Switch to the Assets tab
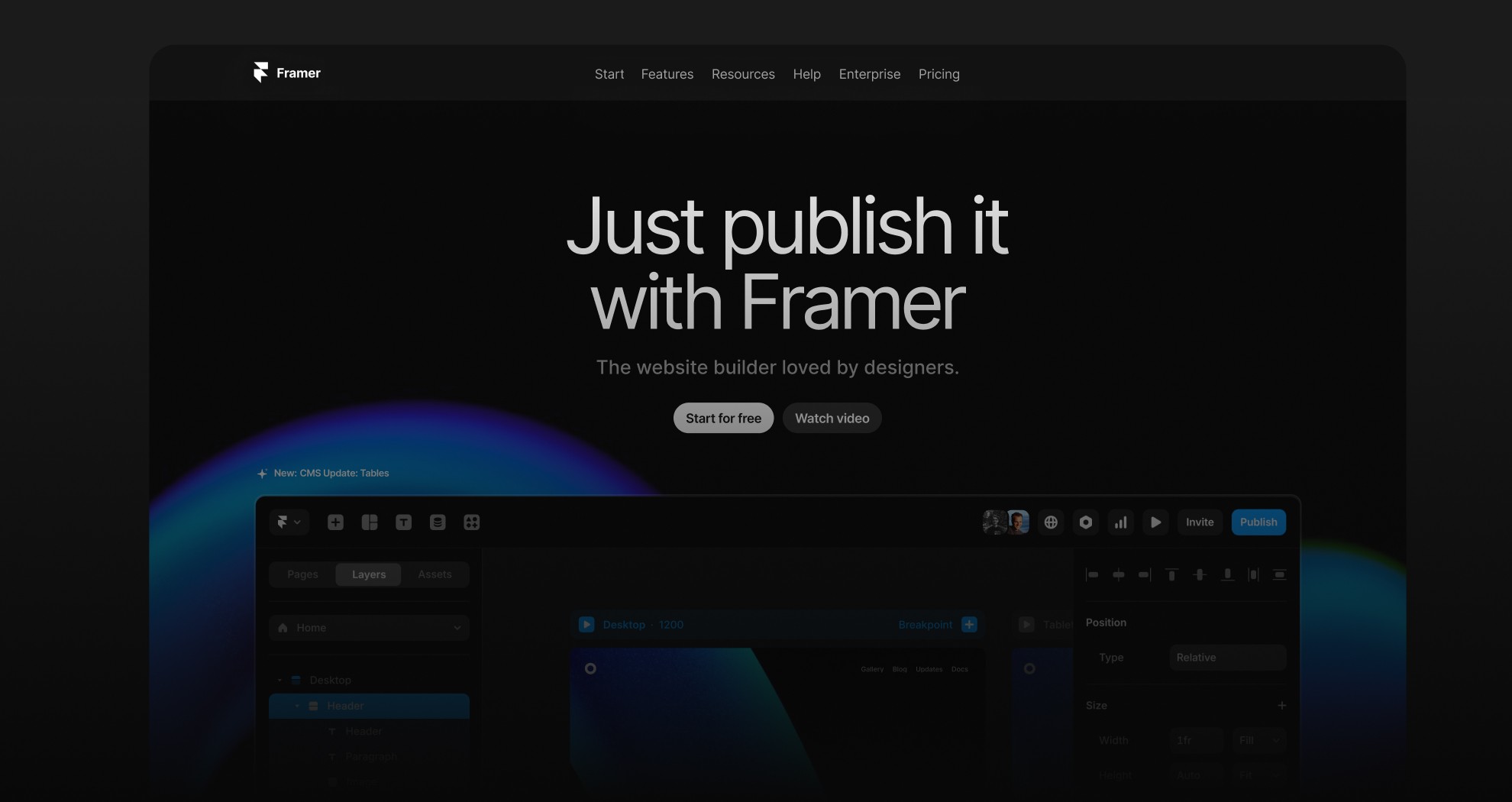1512x802 pixels. [435, 574]
